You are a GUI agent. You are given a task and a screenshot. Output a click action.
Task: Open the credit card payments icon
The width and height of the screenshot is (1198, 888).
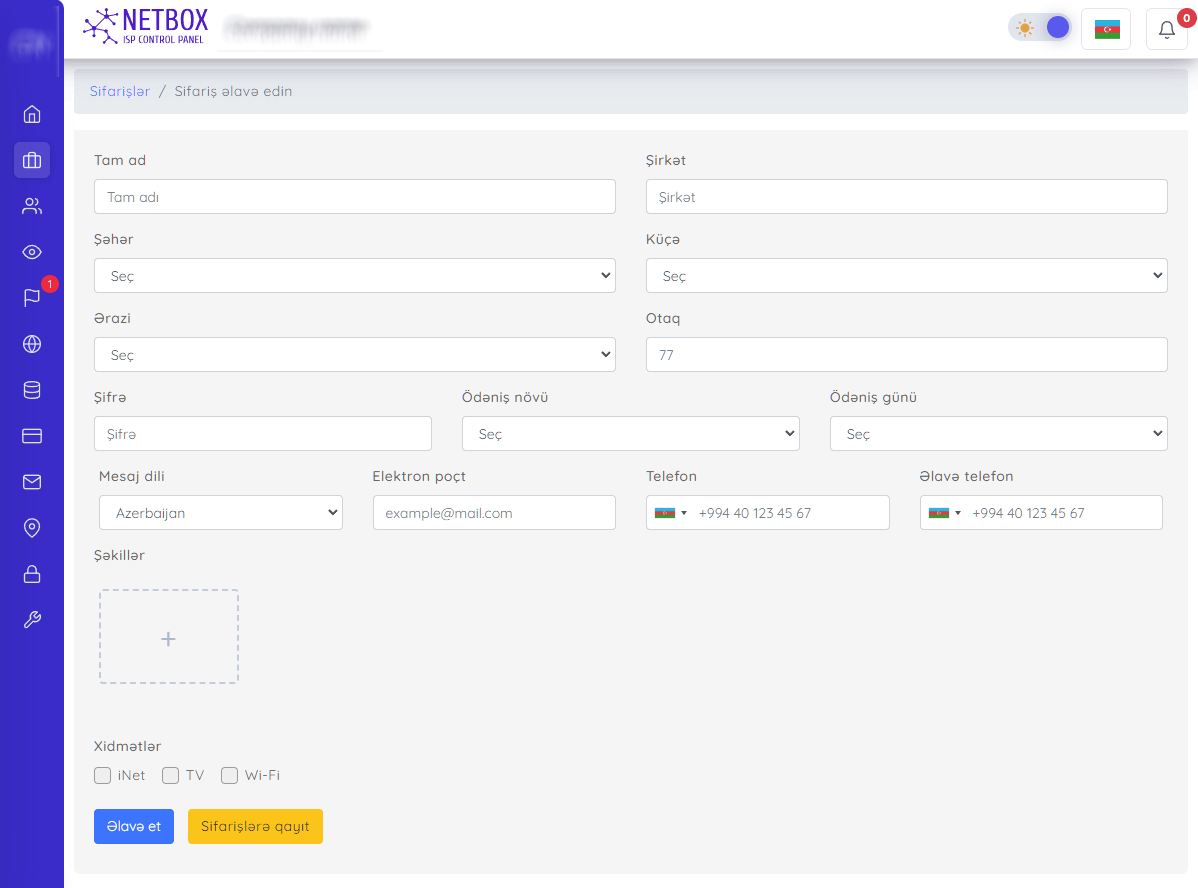pos(32,436)
